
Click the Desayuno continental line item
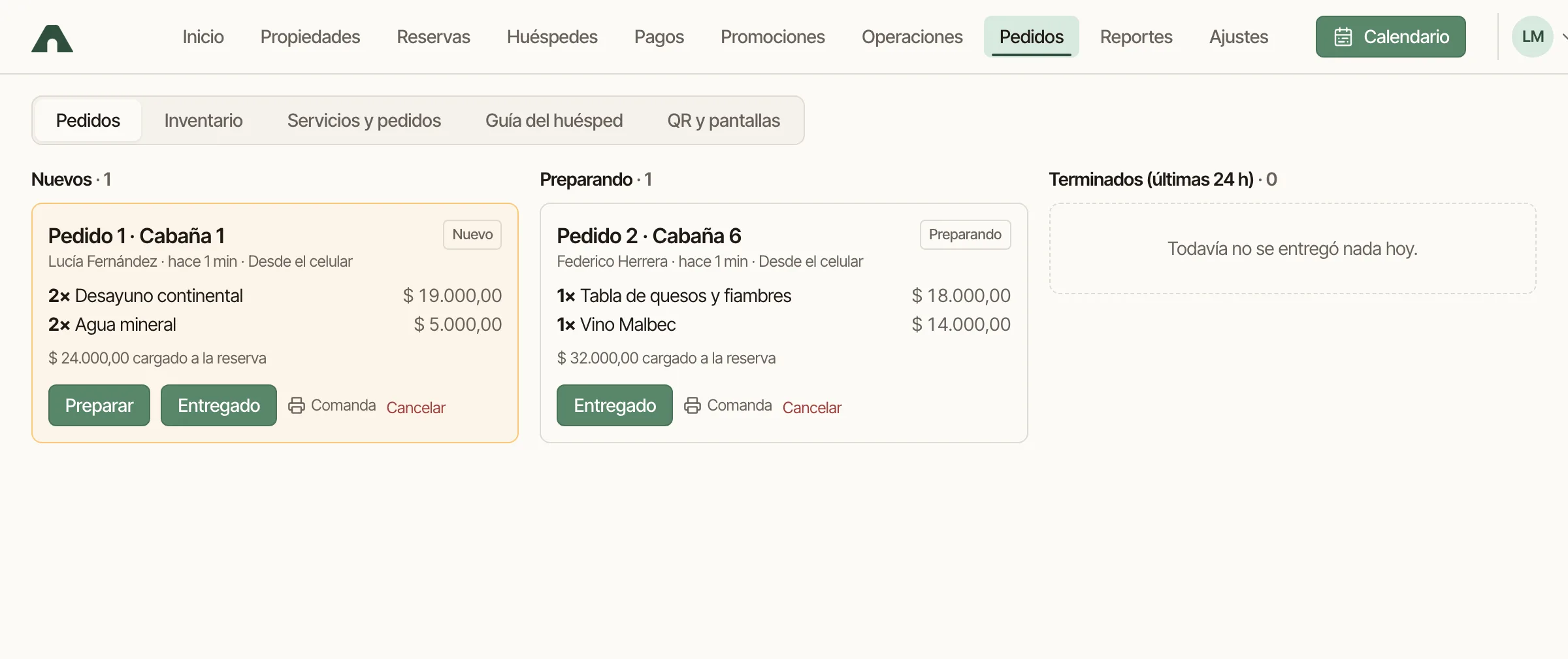coord(275,296)
